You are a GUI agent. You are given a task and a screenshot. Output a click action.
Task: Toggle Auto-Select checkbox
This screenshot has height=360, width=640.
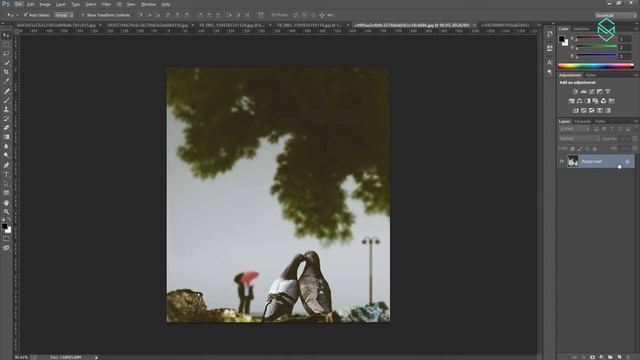point(26,15)
